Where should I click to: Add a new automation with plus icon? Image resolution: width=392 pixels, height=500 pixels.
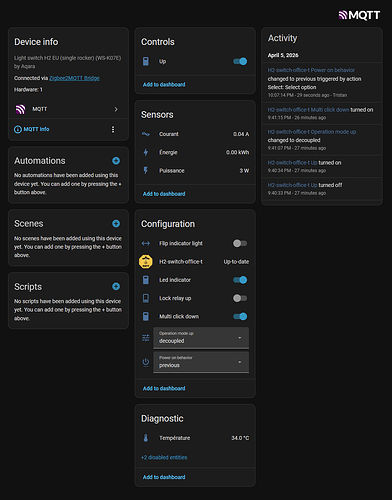[116, 161]
